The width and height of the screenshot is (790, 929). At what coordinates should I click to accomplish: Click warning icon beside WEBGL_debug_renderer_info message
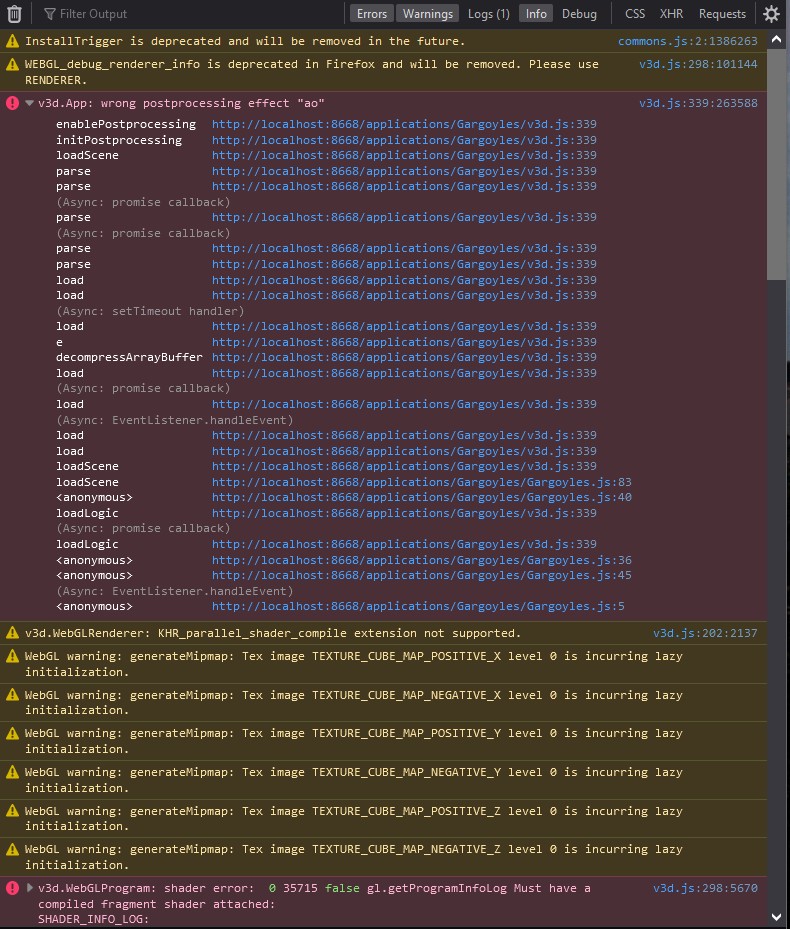coord(12,64)
